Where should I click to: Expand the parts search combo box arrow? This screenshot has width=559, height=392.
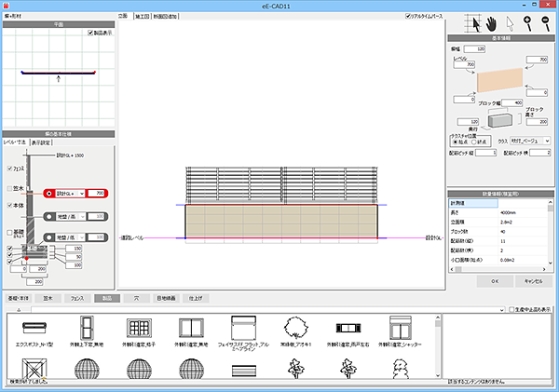[x=502, y=310]
